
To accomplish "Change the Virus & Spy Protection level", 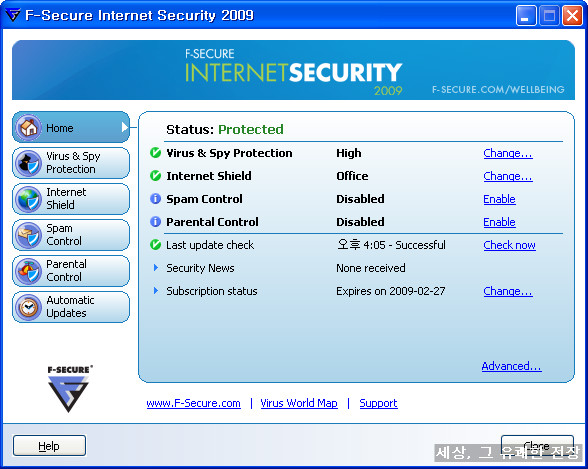I will click(508, 153).
